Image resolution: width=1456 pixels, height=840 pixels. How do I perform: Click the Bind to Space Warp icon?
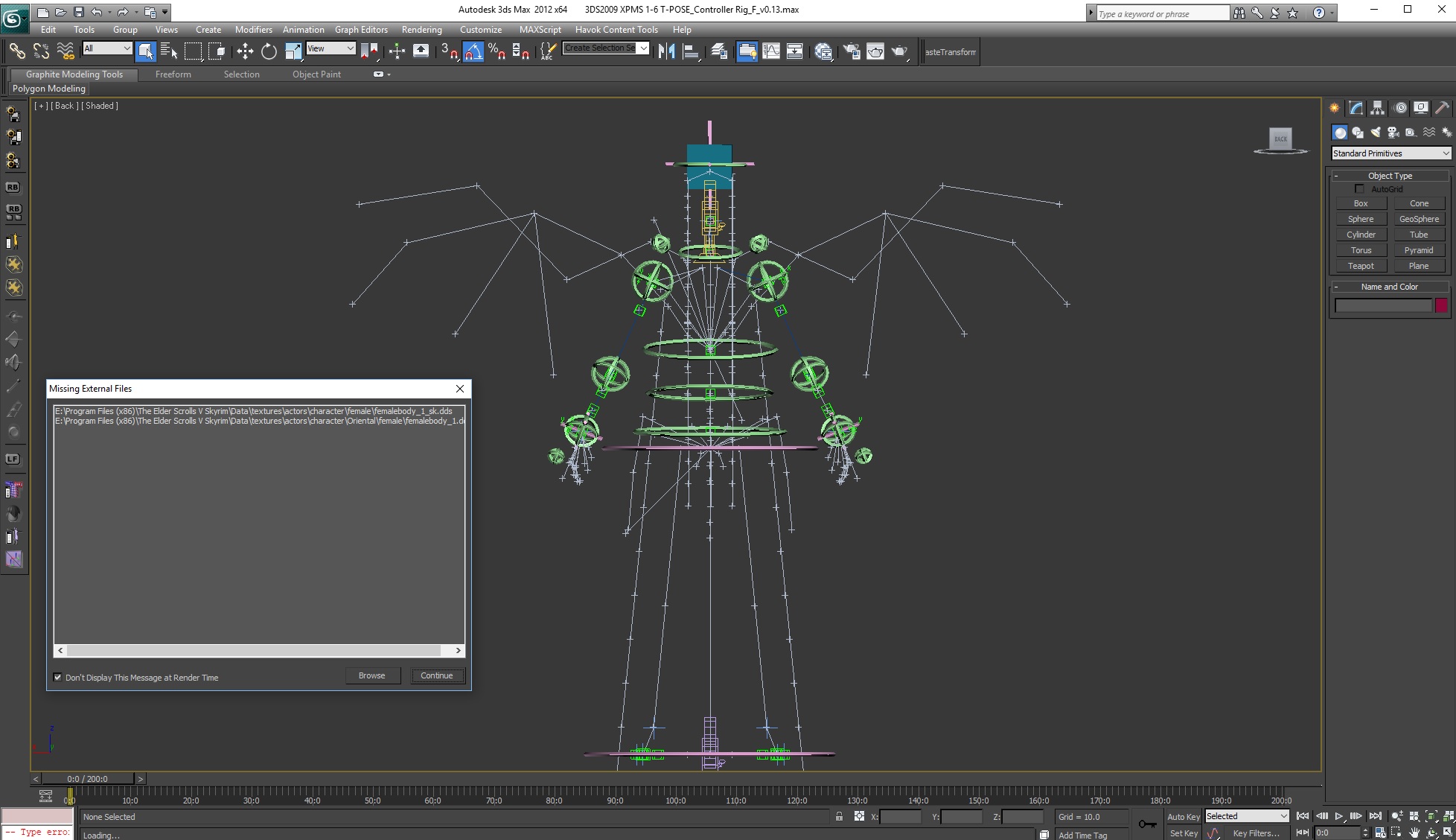point(66,51)
